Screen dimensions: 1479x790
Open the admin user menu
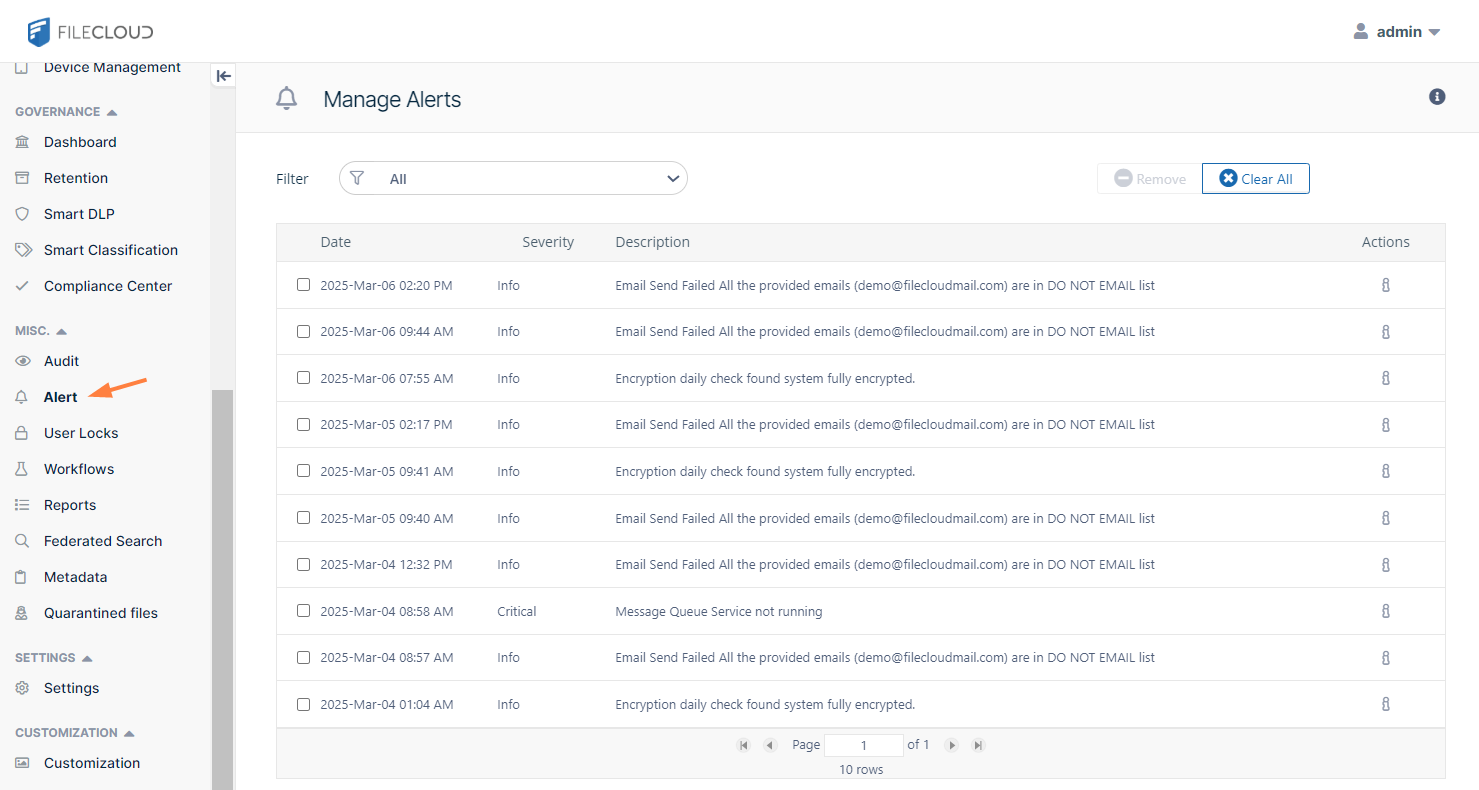1397,32
